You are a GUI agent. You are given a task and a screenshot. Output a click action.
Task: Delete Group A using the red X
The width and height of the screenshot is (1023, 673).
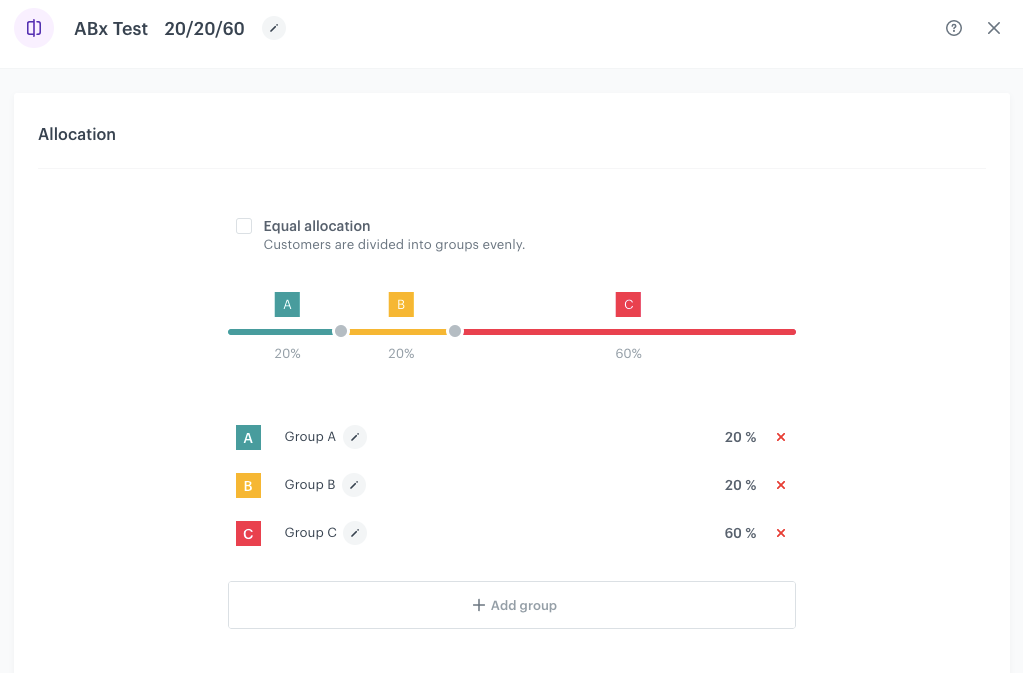(x=781, y=437)
